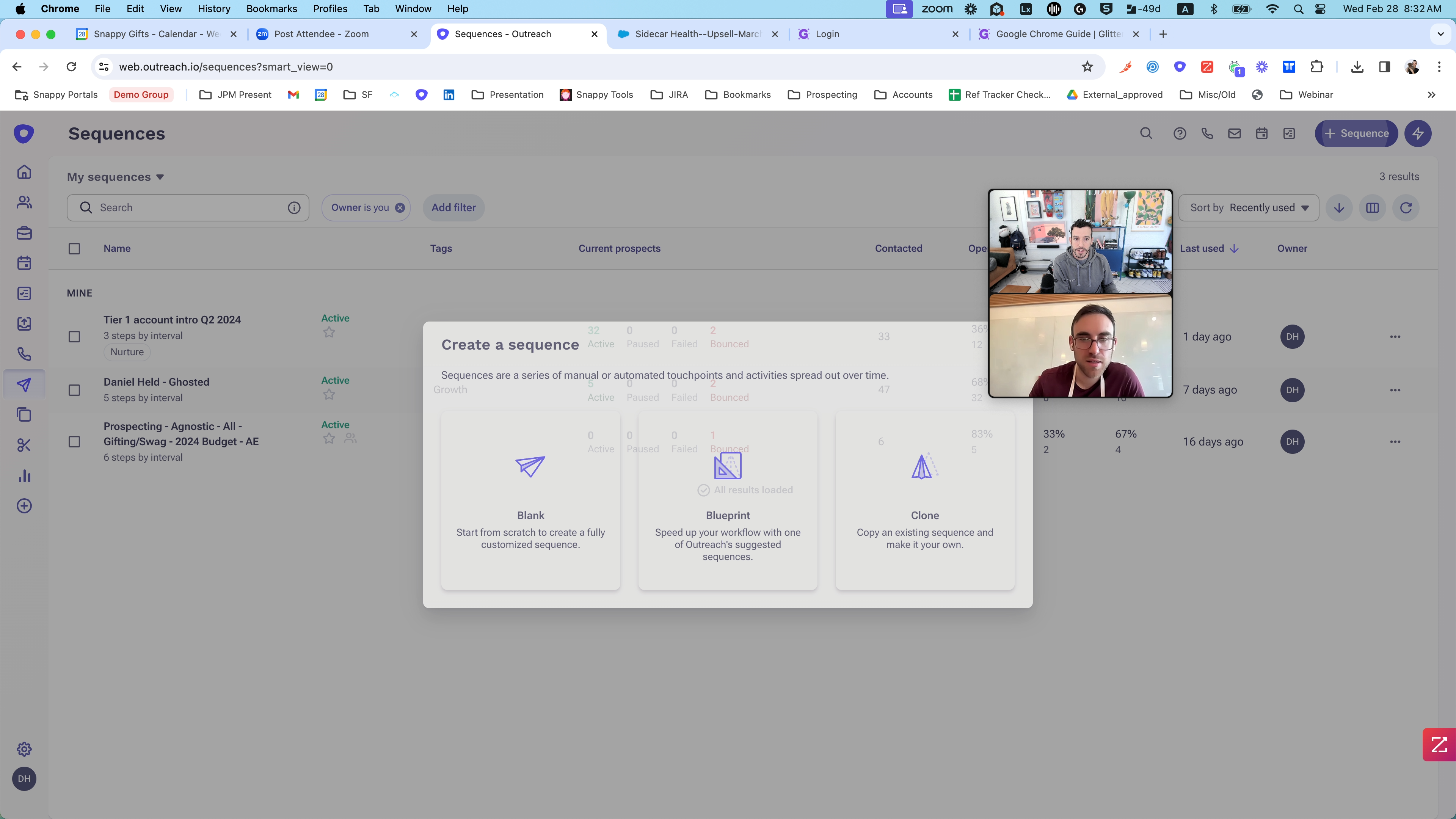Open Chrome tab search dropdown arrow
Image resolution: width=1456 pixels, height=819 pixels.
click(1441, 34)
